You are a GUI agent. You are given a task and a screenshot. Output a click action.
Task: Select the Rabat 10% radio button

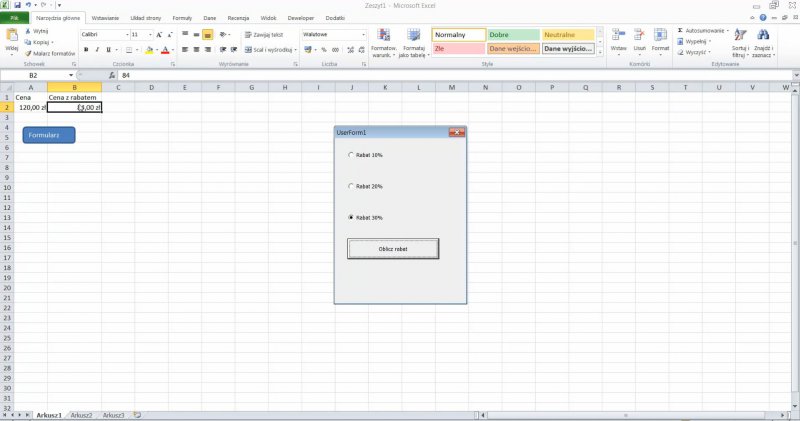350,155
